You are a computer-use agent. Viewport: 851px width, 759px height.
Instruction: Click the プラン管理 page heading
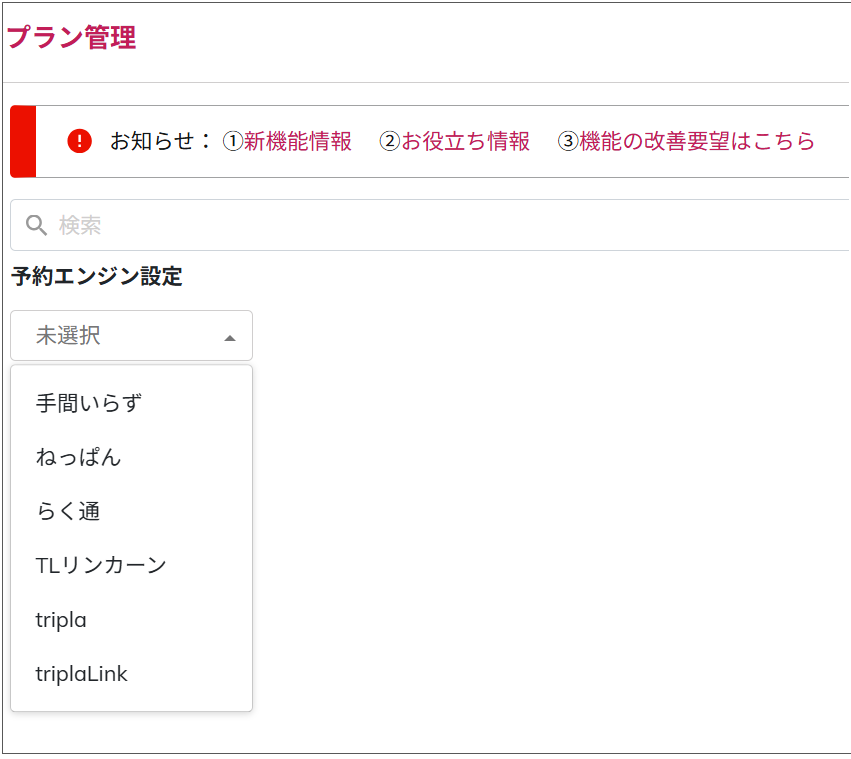coord(71,37)
